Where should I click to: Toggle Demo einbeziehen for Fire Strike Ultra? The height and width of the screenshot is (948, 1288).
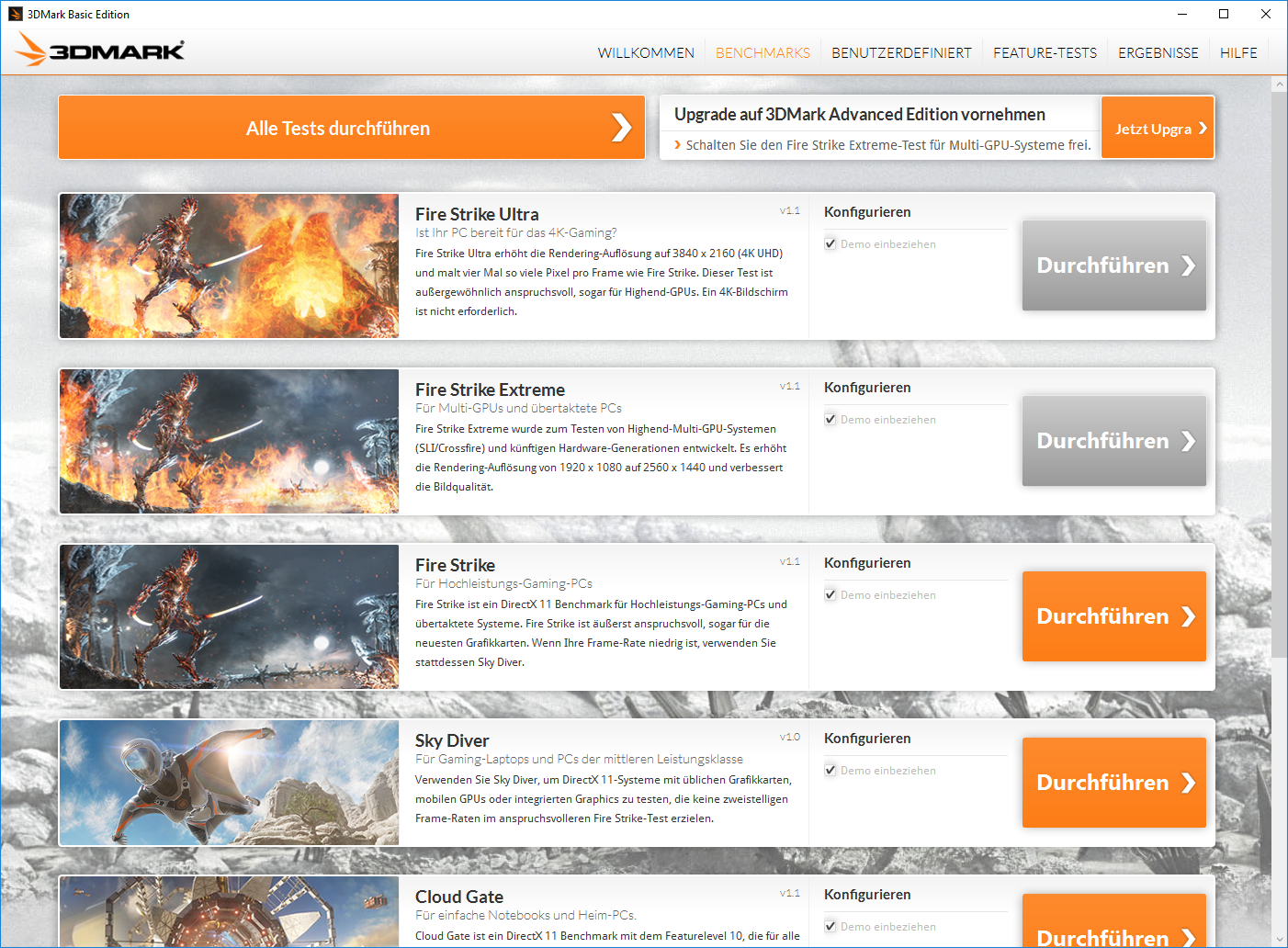click(x=830, y=244)
